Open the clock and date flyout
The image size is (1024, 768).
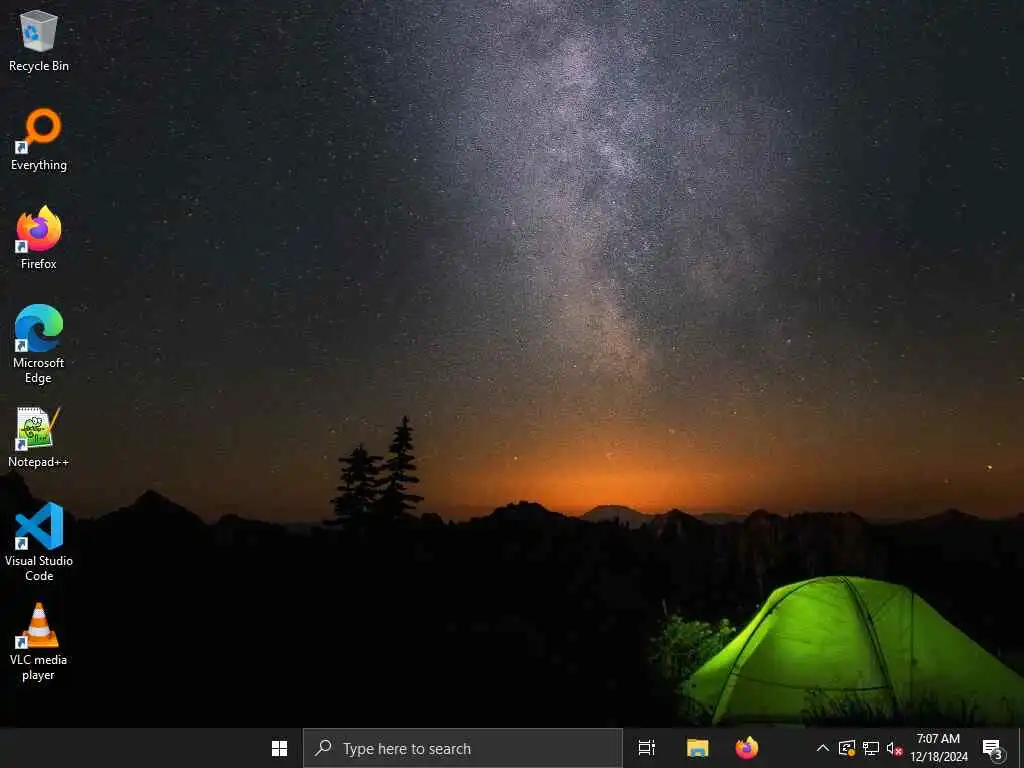pyautogui.click(x=938, y=748)
